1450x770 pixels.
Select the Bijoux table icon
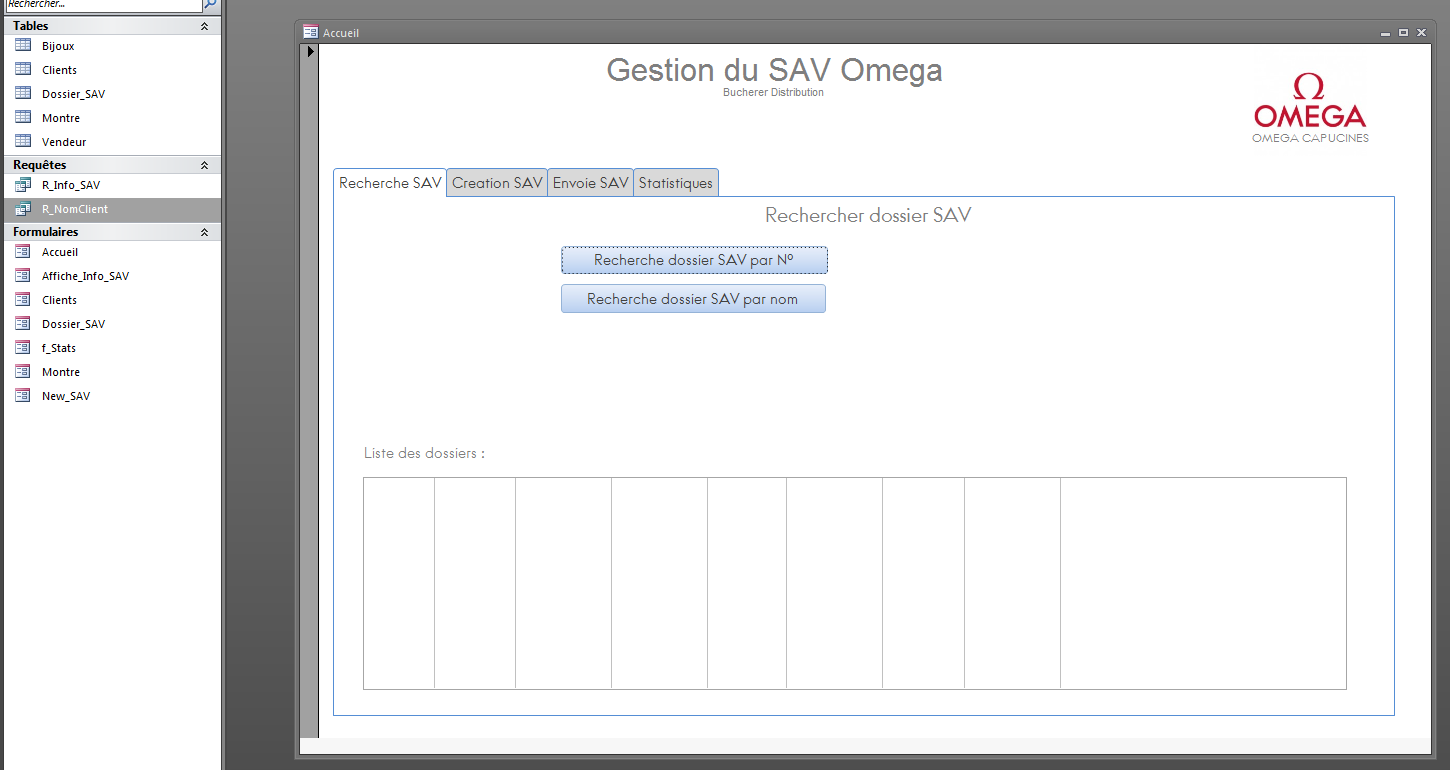click(x=23, y=45)
